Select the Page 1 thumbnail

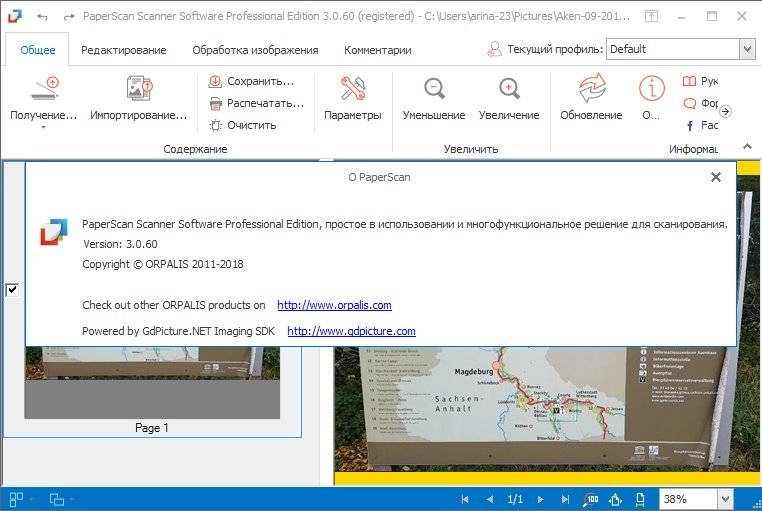[152, 382]
